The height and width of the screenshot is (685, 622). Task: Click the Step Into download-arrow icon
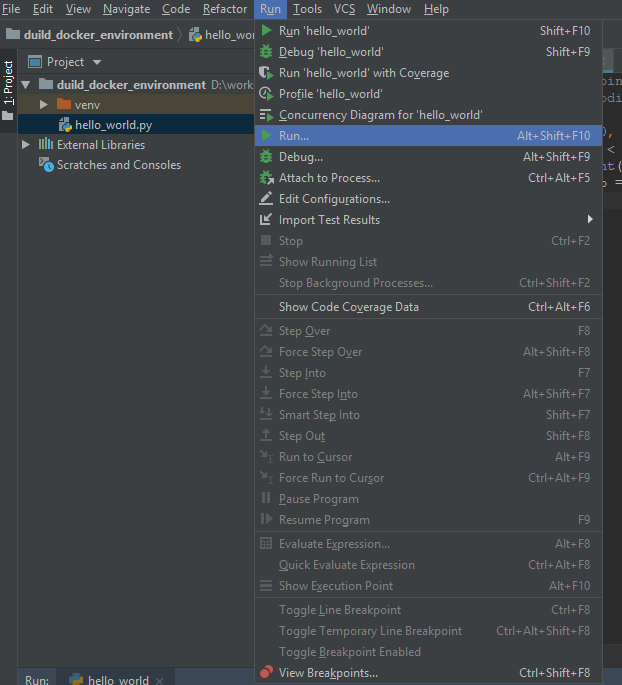click(266, 373)
